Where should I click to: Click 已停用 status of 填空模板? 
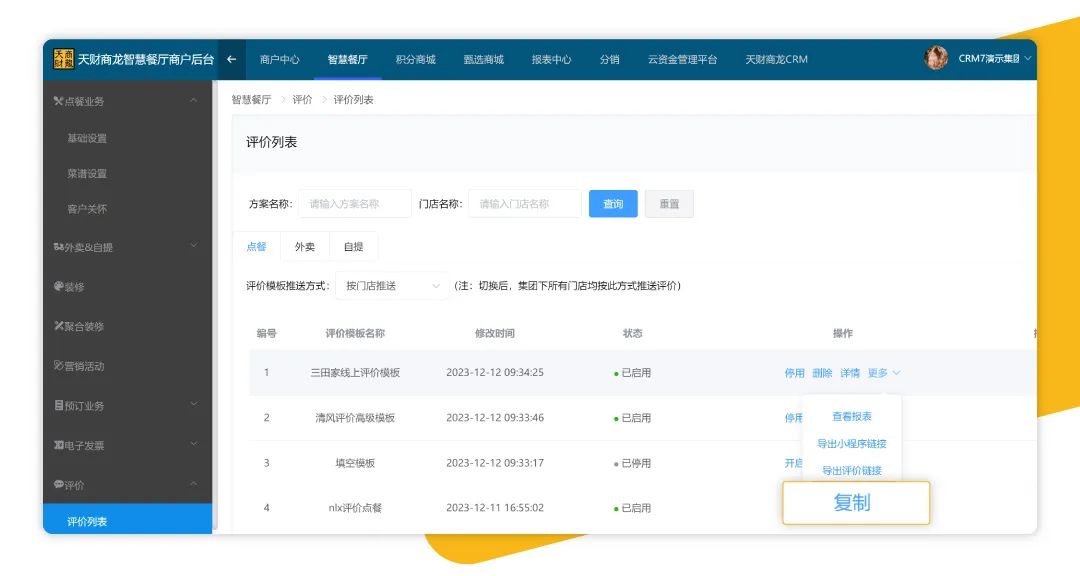pyautogui.click(x=632, y=463)
